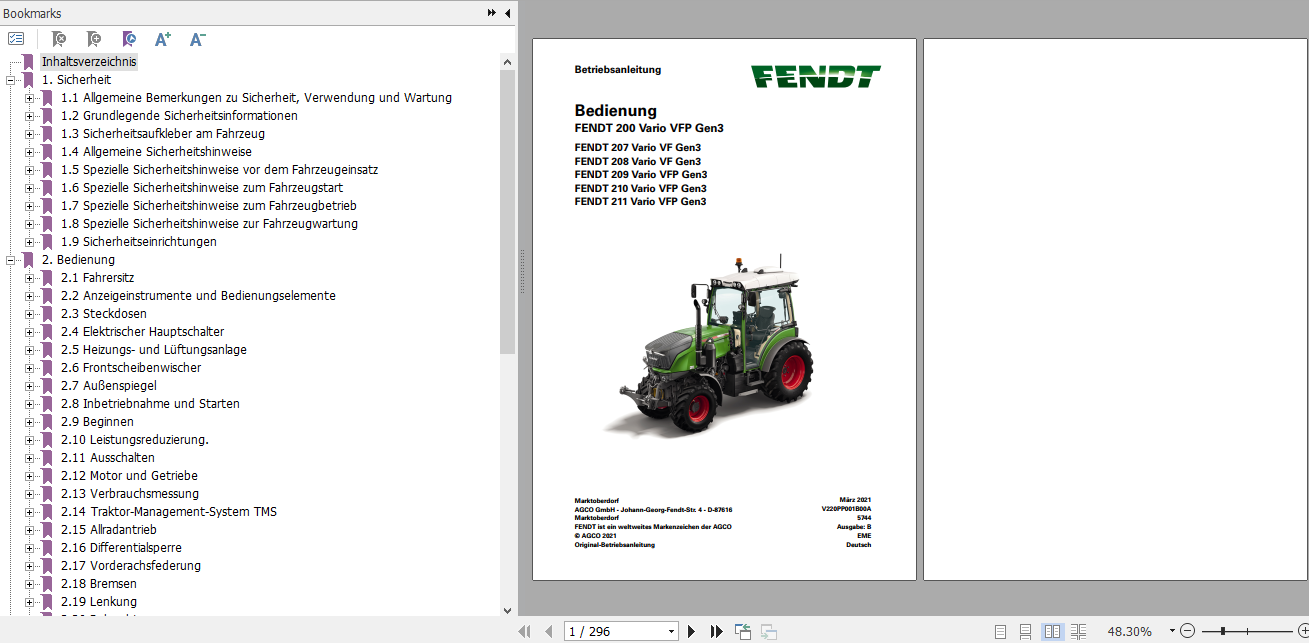Select continuous page layout view
The width and height of the screenshot is (1309, 643).
pyautogui.click(x=1025, y=631)
